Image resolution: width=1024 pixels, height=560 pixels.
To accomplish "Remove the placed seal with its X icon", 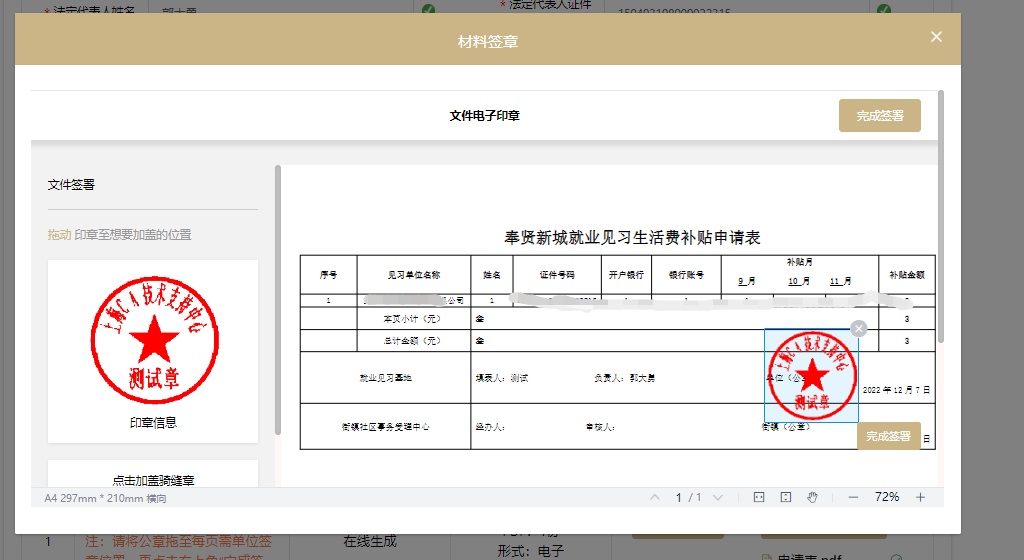I will (859, 329).
